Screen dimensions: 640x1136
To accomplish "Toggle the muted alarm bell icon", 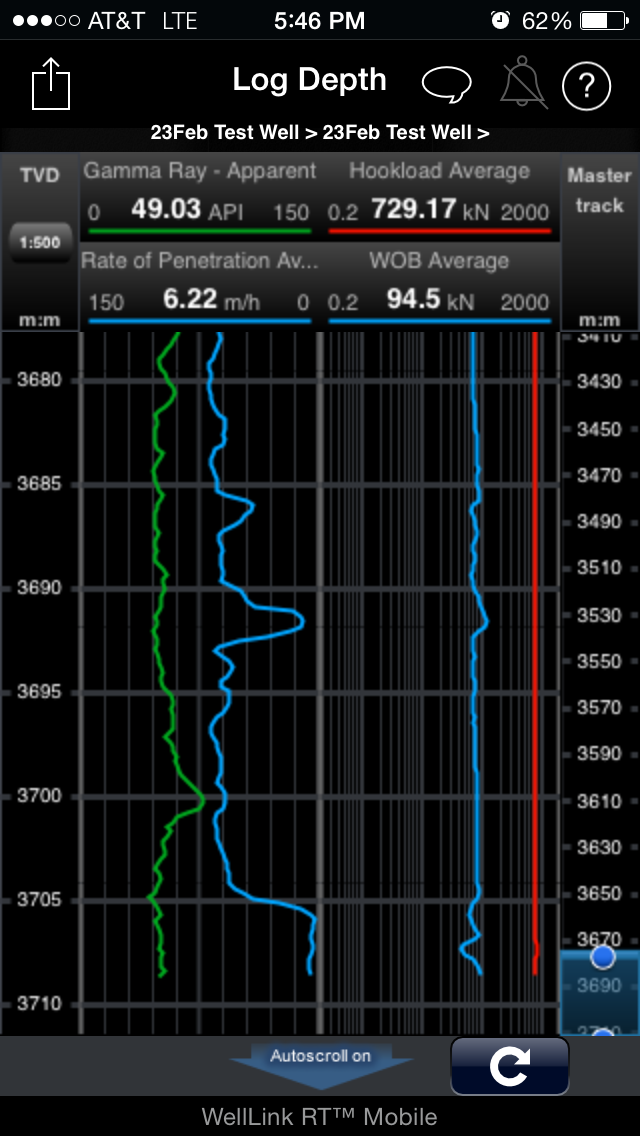I will pyautogui.click(x=523, y=85).
